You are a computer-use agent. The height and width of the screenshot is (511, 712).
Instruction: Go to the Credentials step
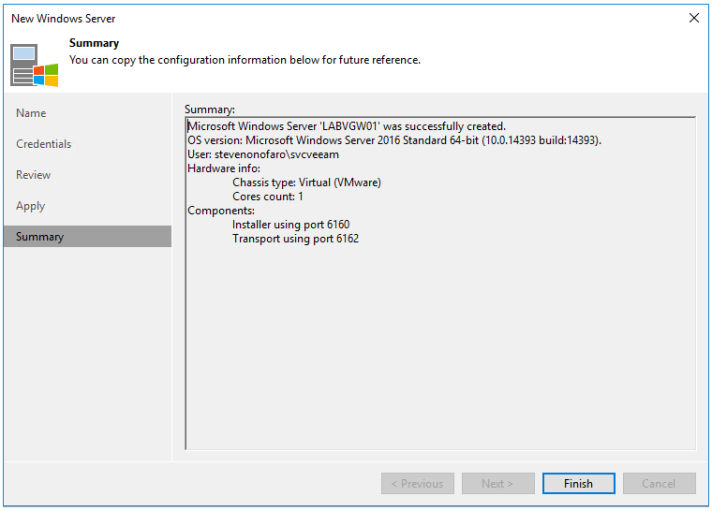pyautogui.click(x=44, y=144)
